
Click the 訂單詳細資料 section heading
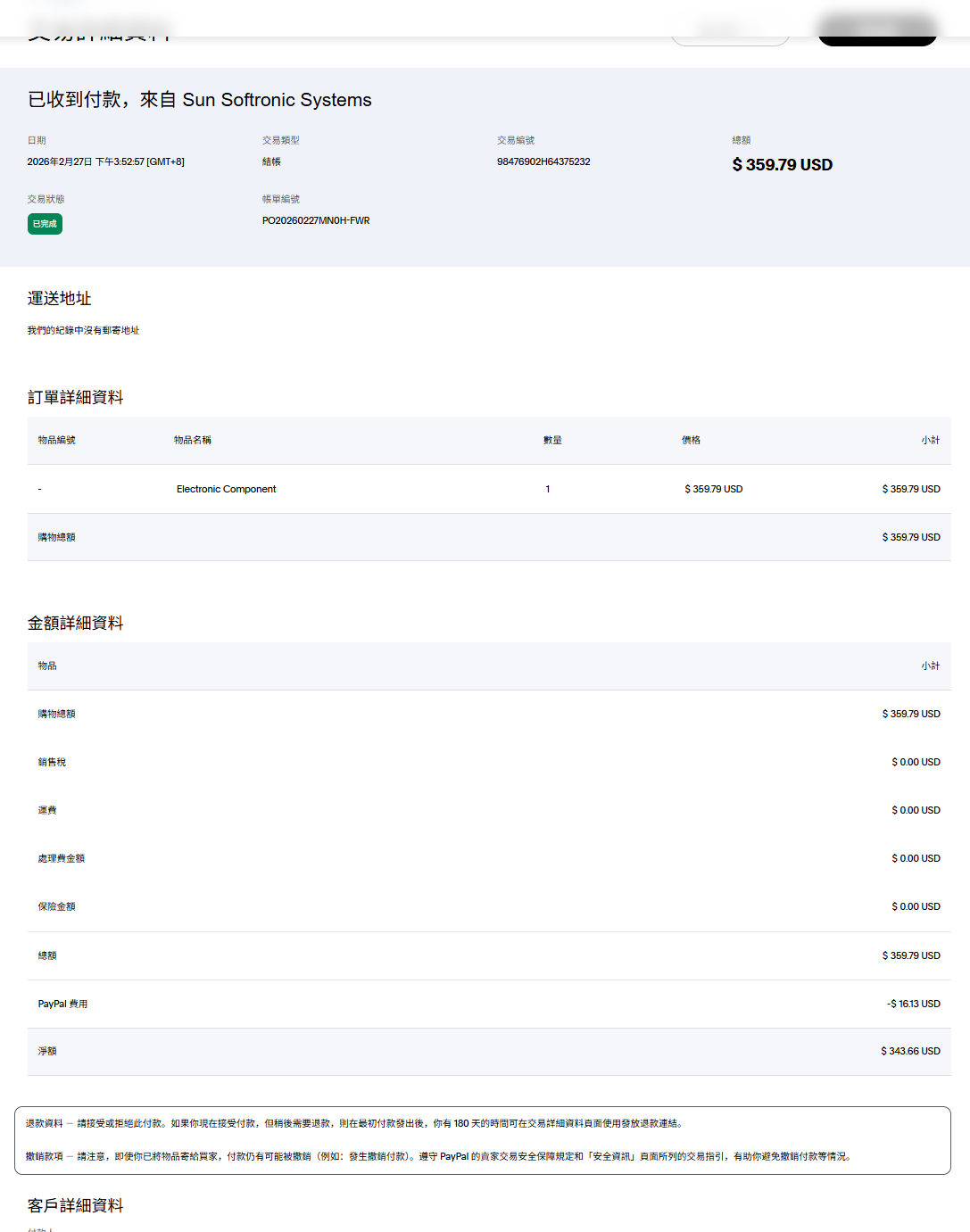point(75,398)
